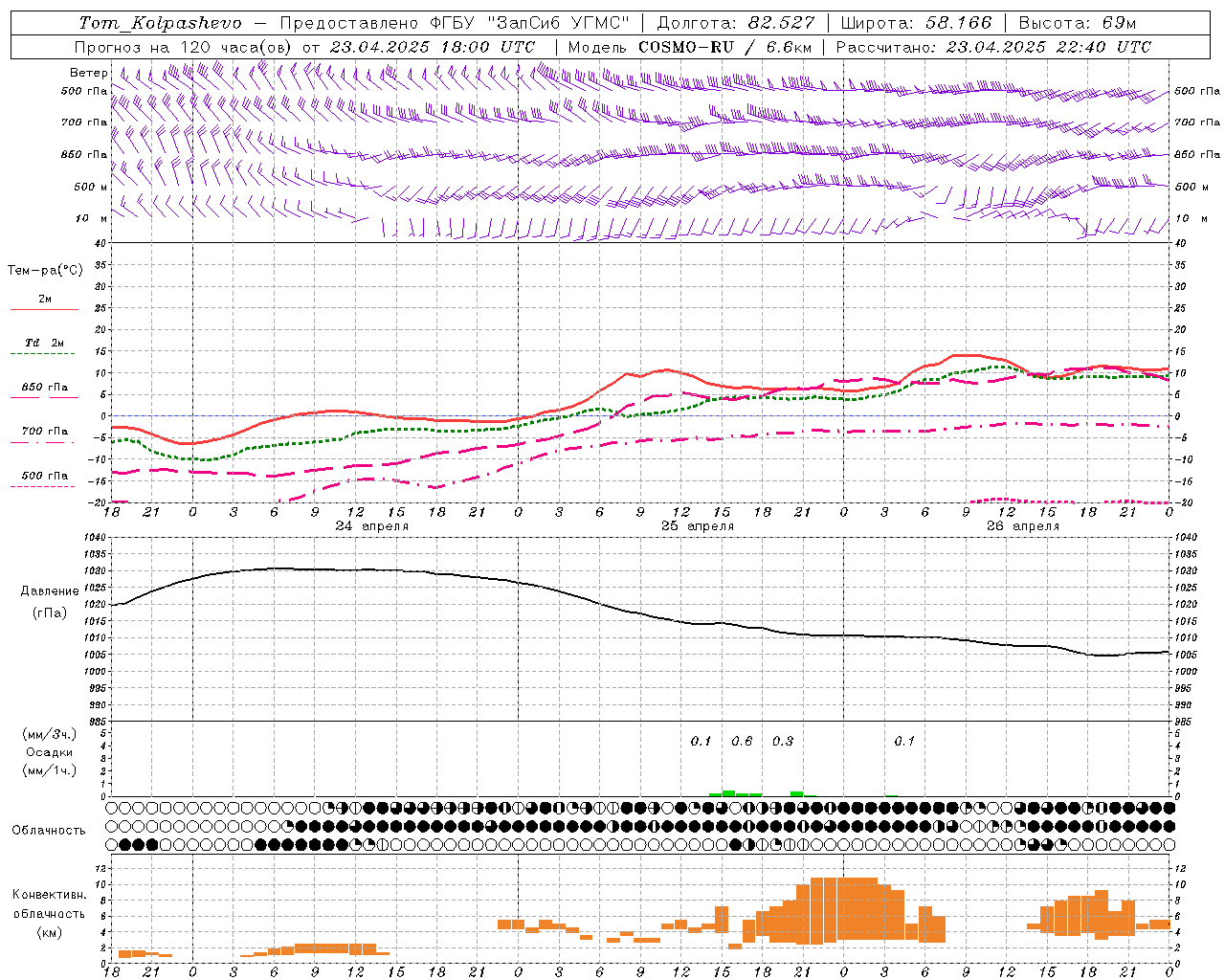The width and height of the screenshot is (1225, 980).
Task: Click the forecast start '23.04.2025 18:00 UTC'
Action: point(432,47)
